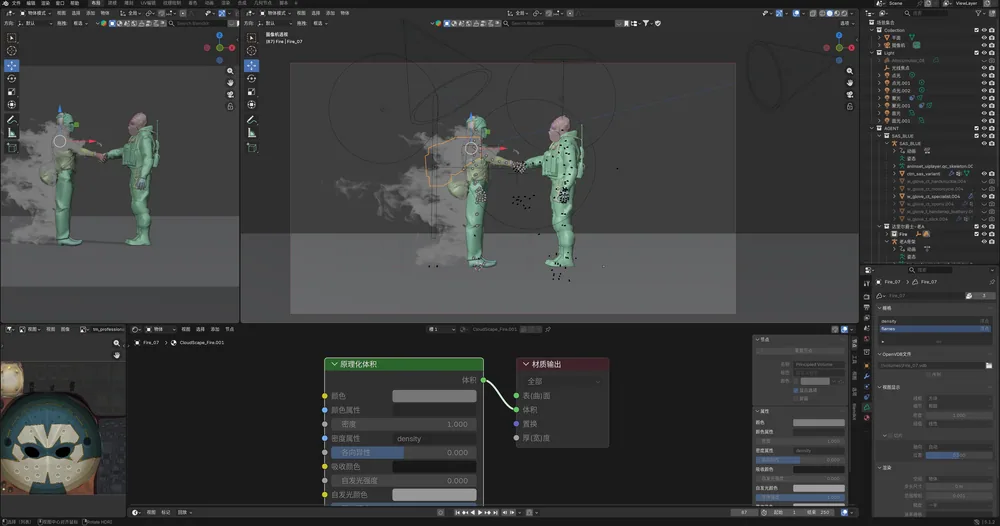Click the density attribute field on node

pos(434,439)
